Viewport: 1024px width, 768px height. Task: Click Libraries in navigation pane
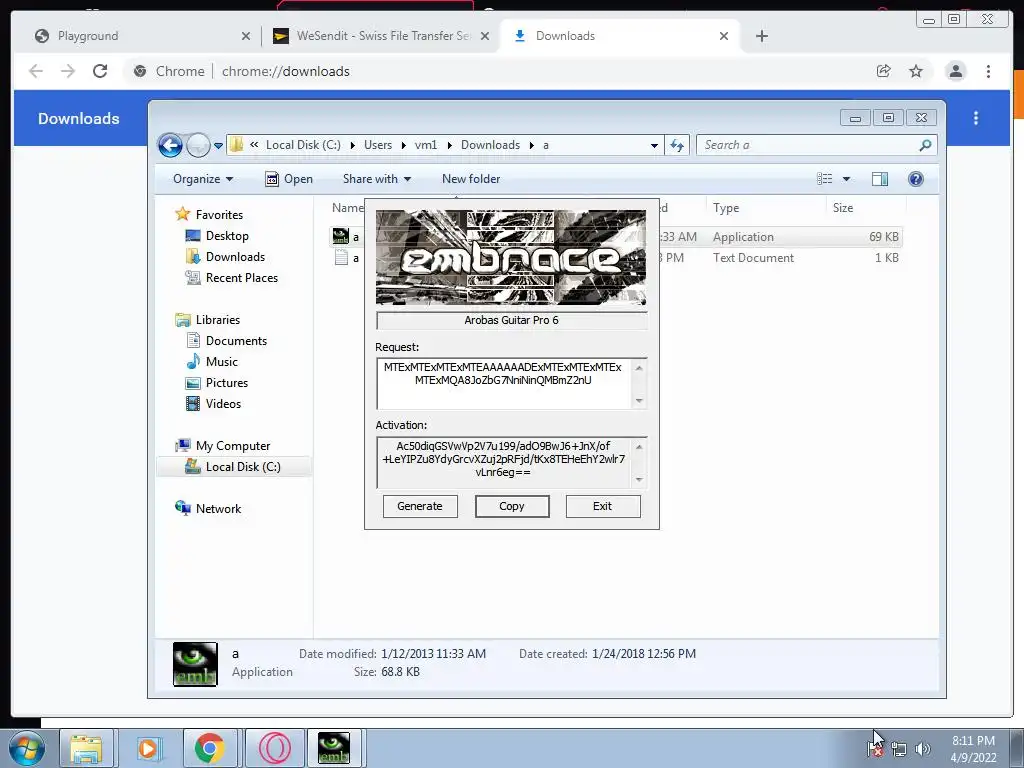208,319
